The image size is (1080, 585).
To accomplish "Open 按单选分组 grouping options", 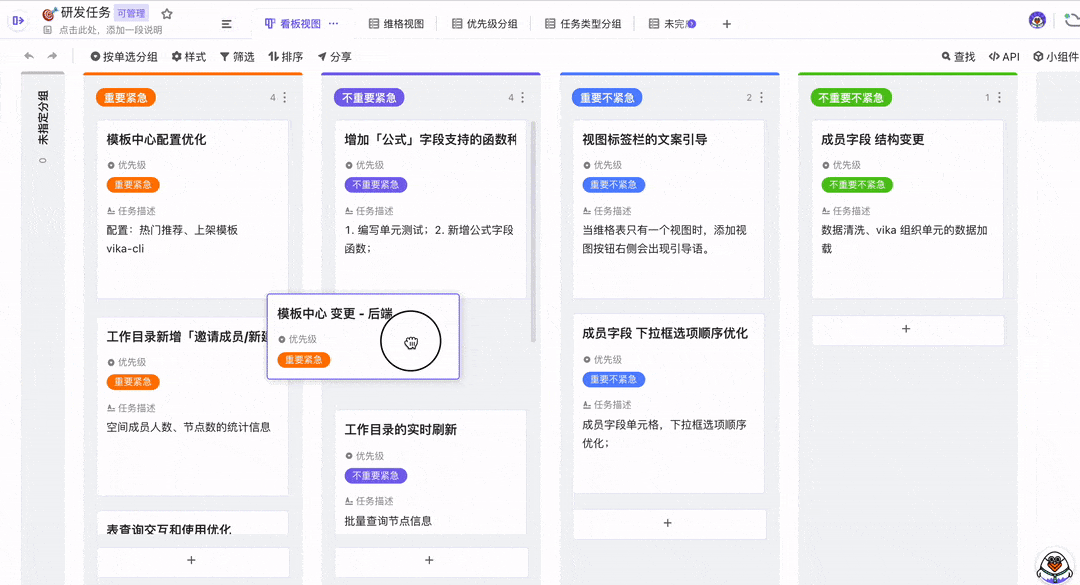I will [x=124, y=57].
